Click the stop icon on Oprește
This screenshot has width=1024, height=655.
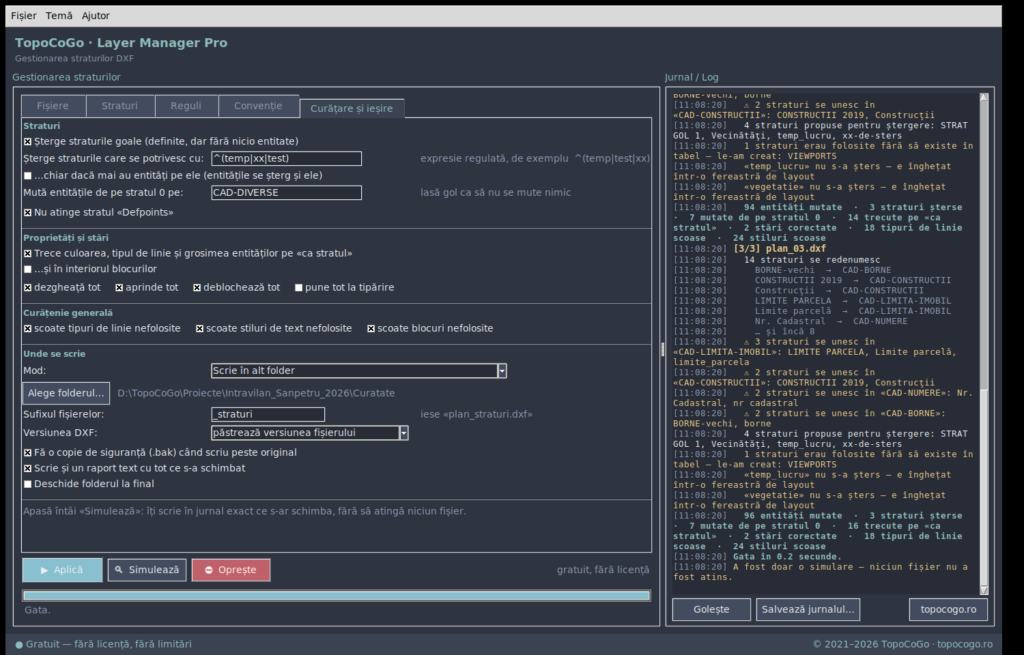click(x=209, y=570)
